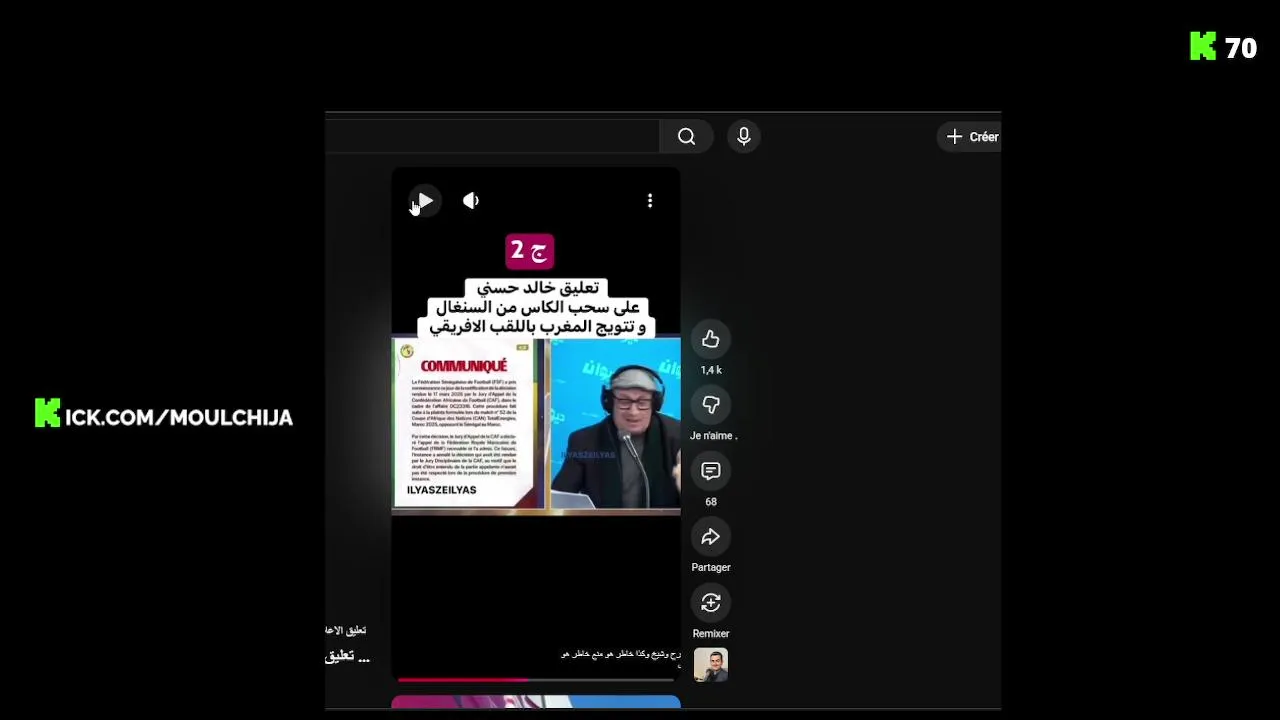1280x720 pixels.
Task: Dislike the Short with thumbs down
Action: 711,405
